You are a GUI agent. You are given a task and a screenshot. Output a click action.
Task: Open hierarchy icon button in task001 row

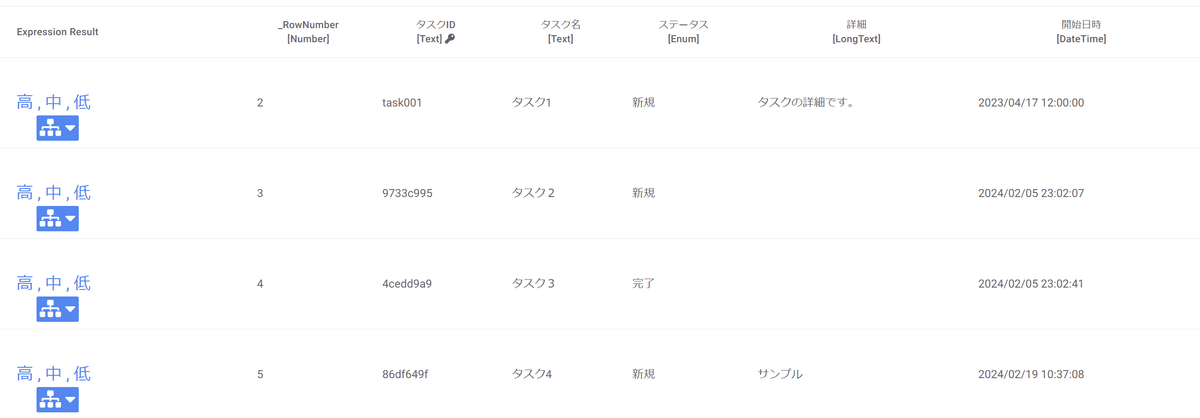pyautogui.click(x=57, y=128)
